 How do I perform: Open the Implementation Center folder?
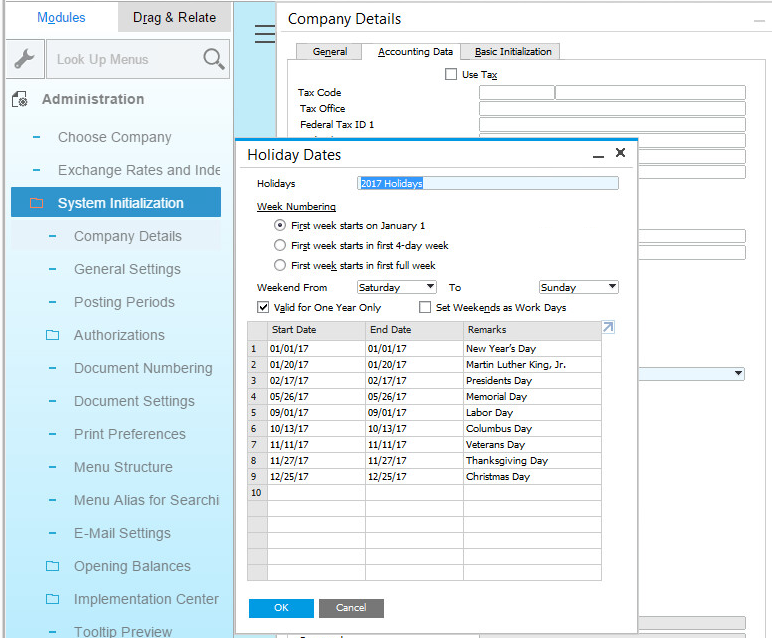pyautogui.click(x=52, y=599)
